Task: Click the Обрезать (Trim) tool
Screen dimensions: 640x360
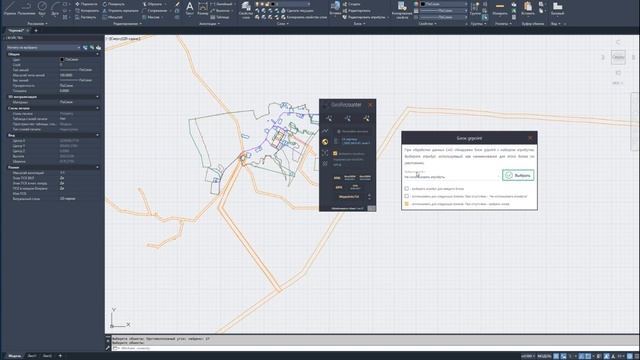Action: (x=152, y=4)
